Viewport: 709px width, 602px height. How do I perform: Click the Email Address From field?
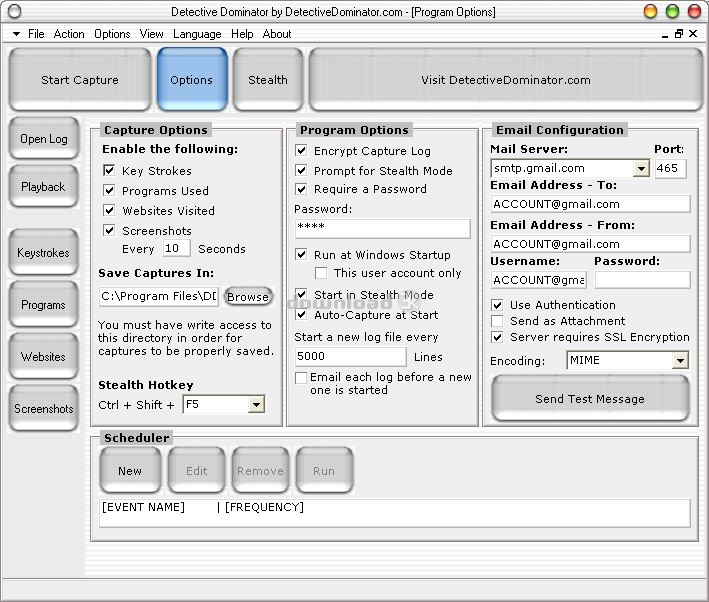[591, 244]
